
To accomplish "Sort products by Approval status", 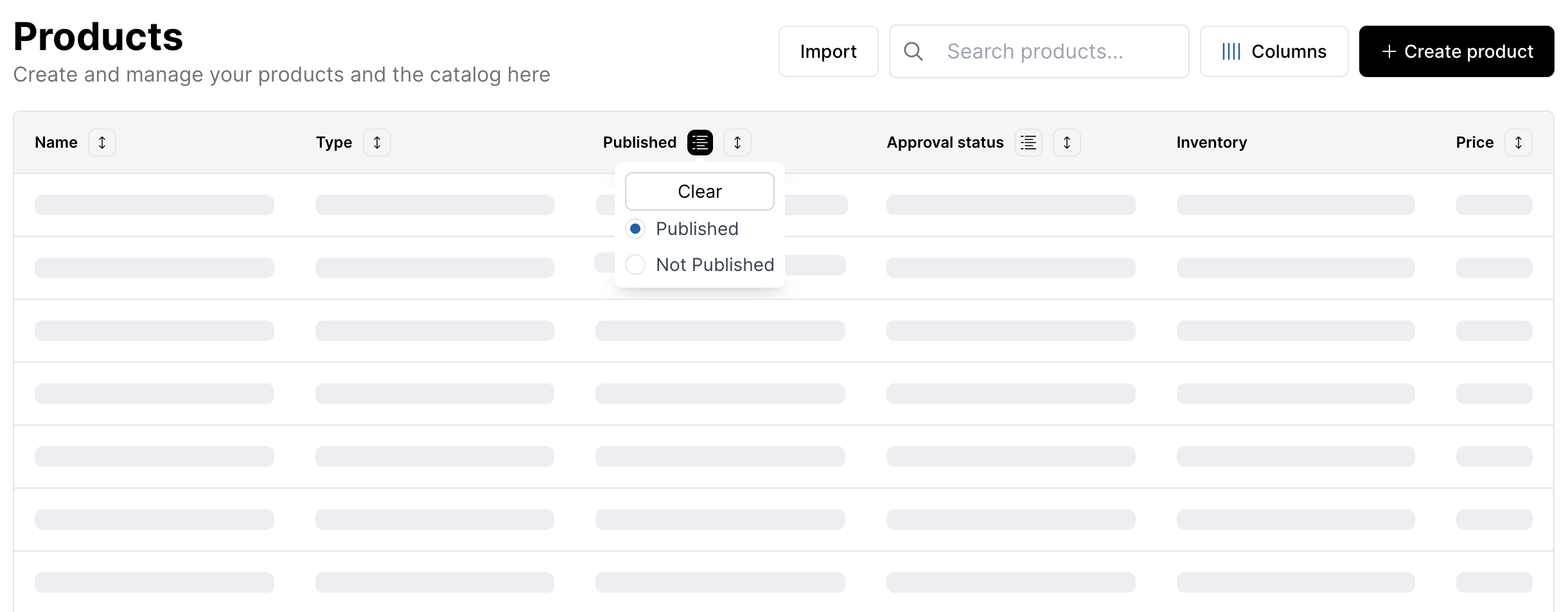I will click(1066, 143).
